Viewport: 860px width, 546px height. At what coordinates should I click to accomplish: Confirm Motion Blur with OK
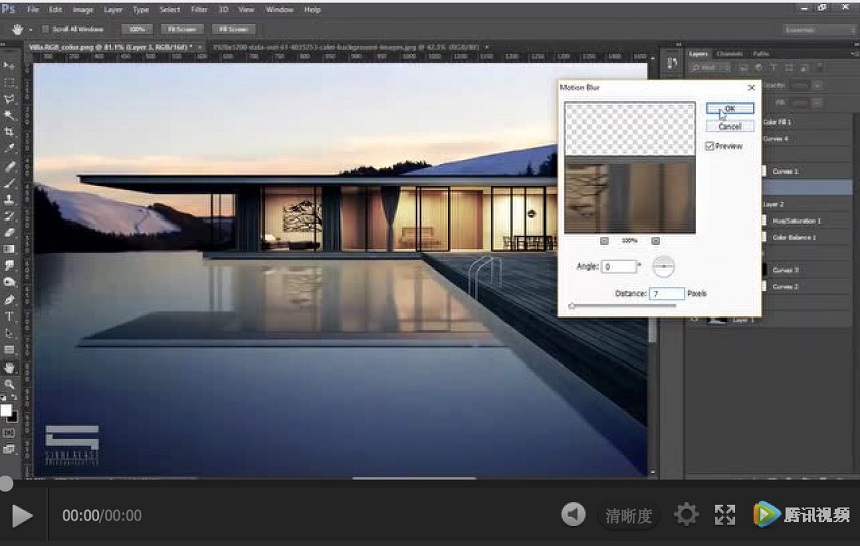click(729, 108)
